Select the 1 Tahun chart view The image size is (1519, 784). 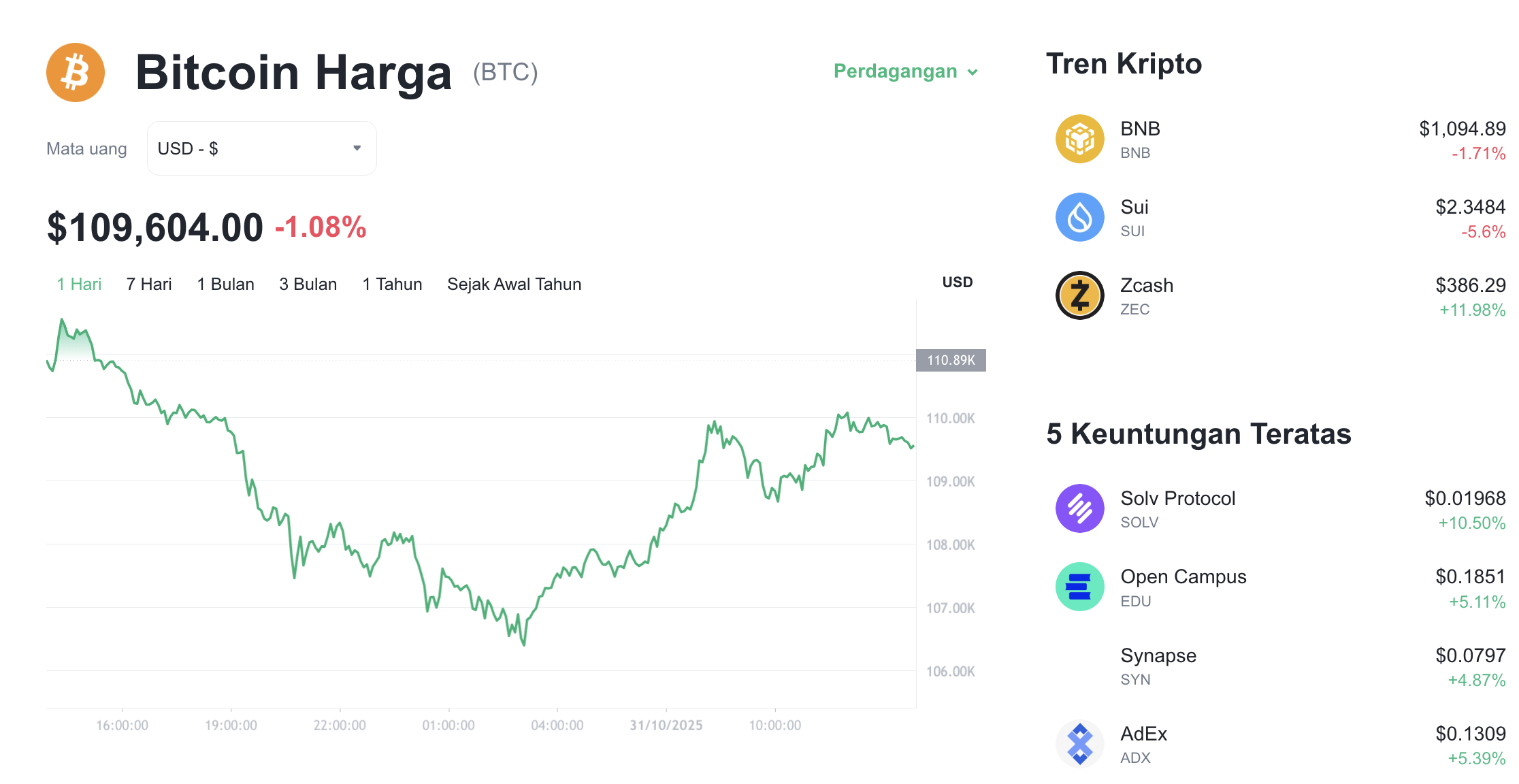pyautogui.click(x=392, y=284)
